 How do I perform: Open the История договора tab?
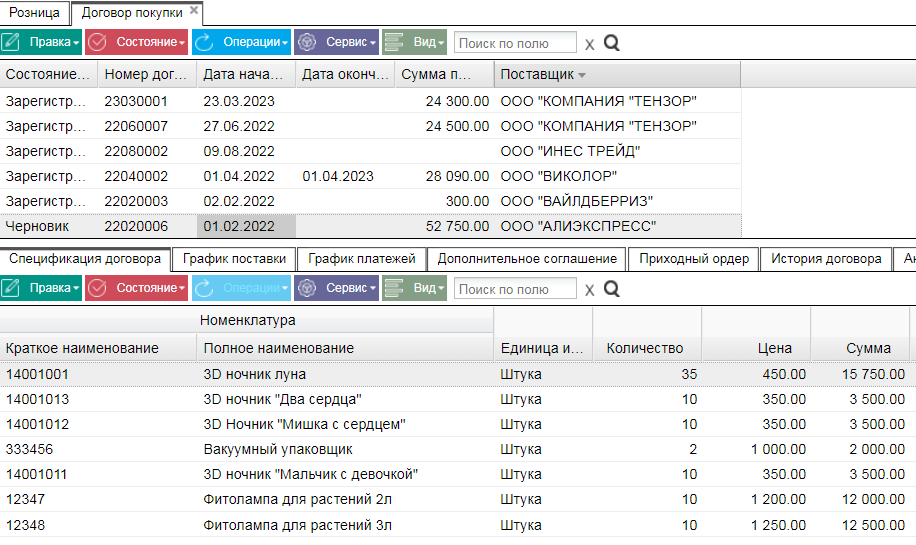point(826,259)
